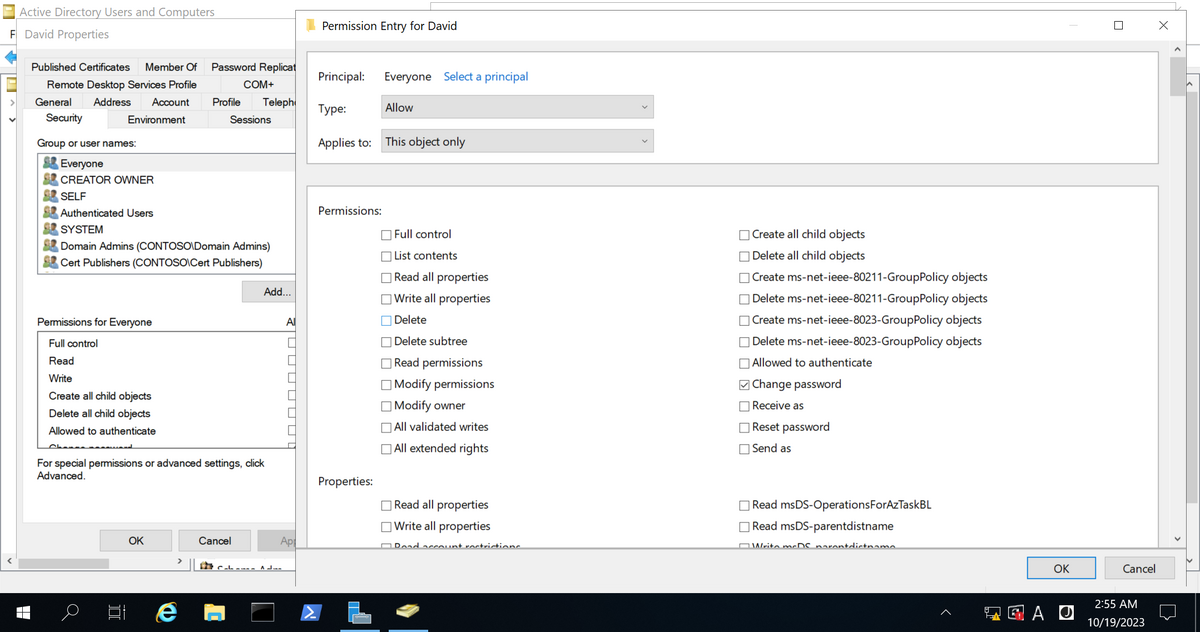Image resolution: width=1200 pixels, height=632 pixels.
Task: Check Read msDS-OperationsForAzTaskBL property
Action: pos(744,506)
